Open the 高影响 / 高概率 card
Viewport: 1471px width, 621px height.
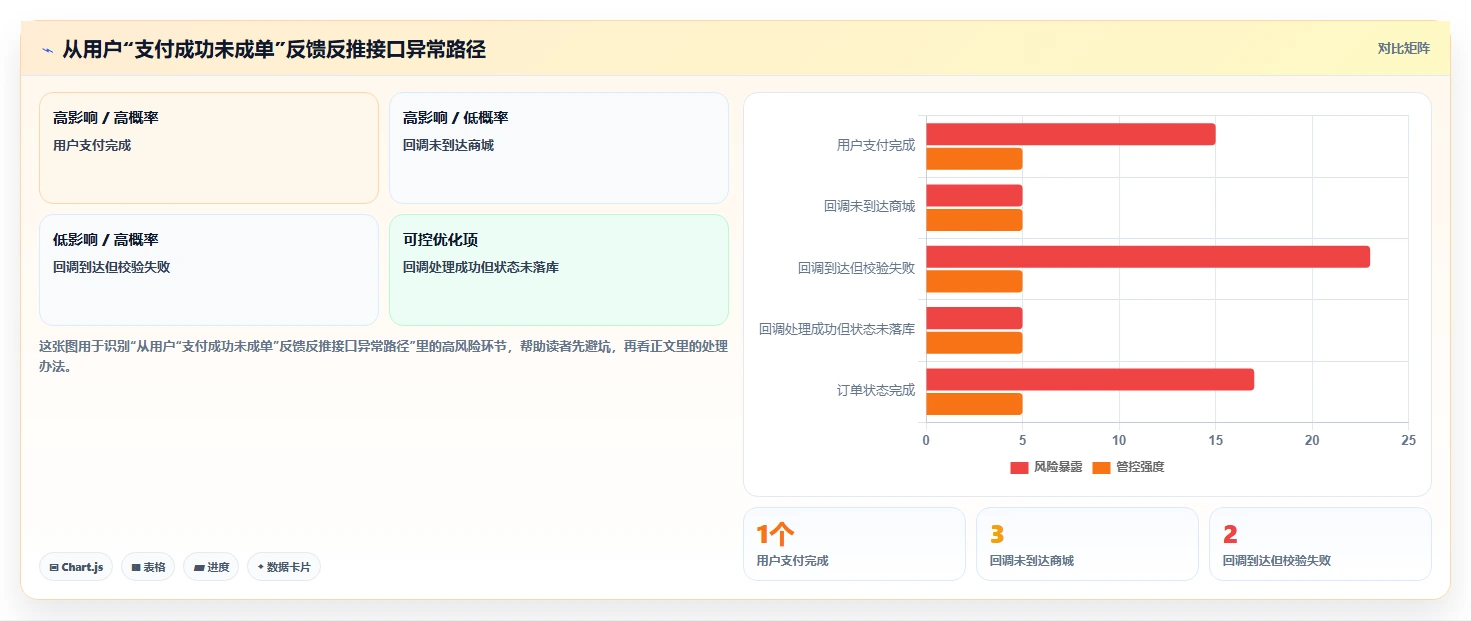pyautogui.click(x=209, y=148)
